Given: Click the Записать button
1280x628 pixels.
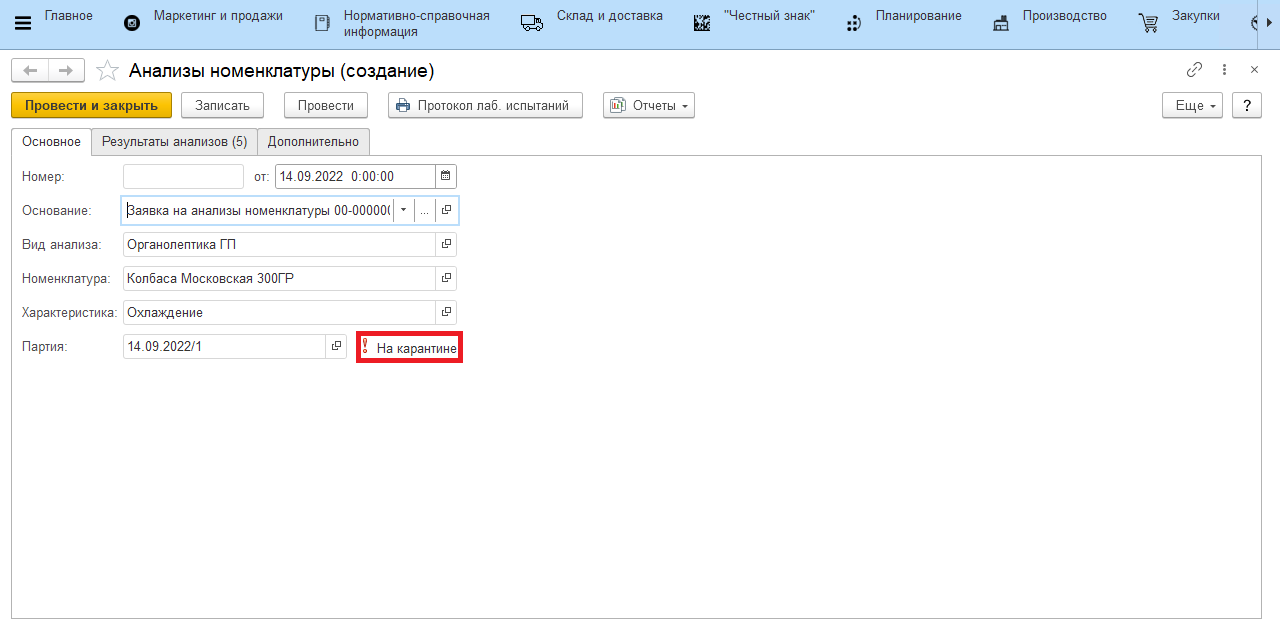Looking at the screenshot, I should pos(222,105).
